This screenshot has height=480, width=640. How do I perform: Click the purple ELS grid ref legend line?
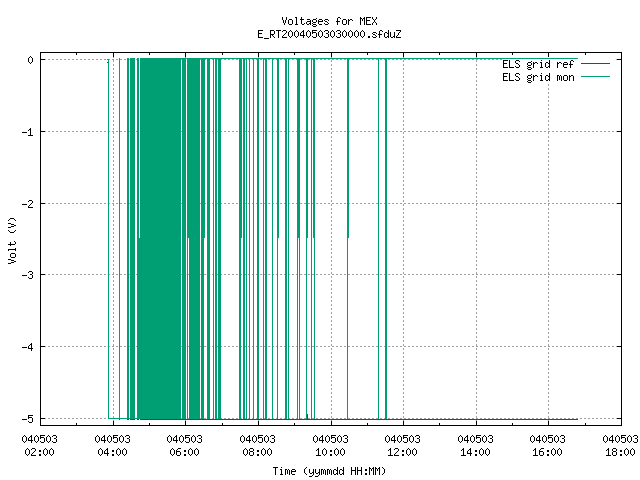click(x=596, y=64)
